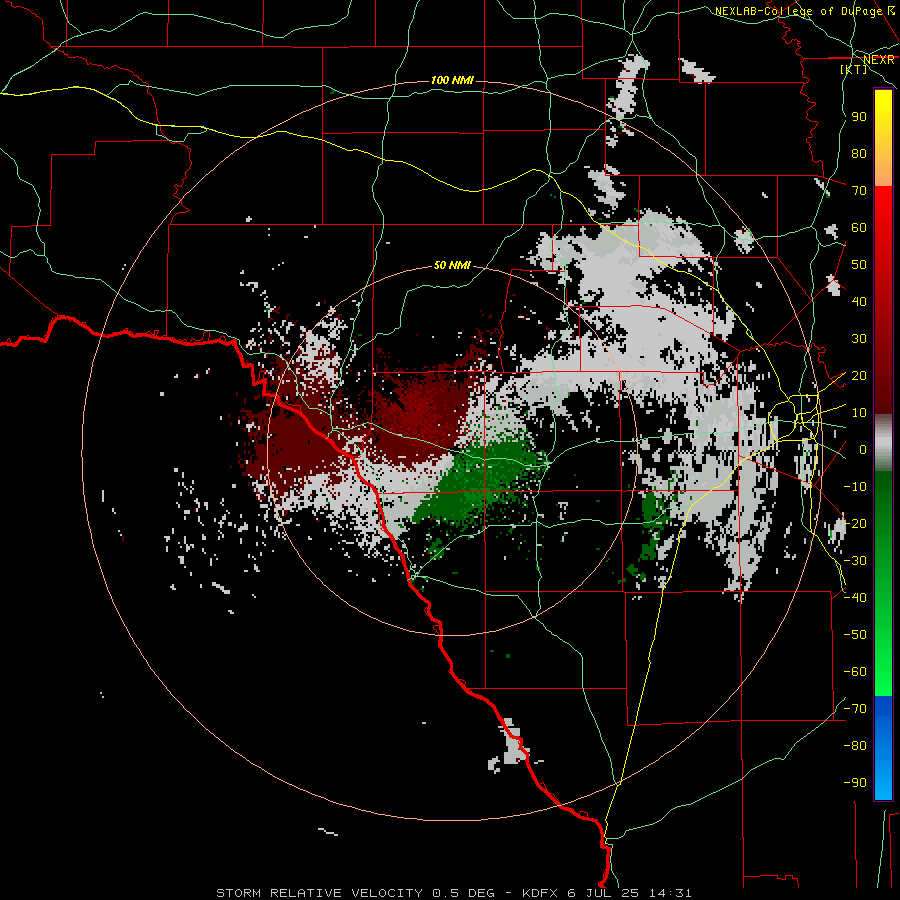Screen dimensions: 900x900
Task: Click the -20 scale label
Action: coord(855,524)
